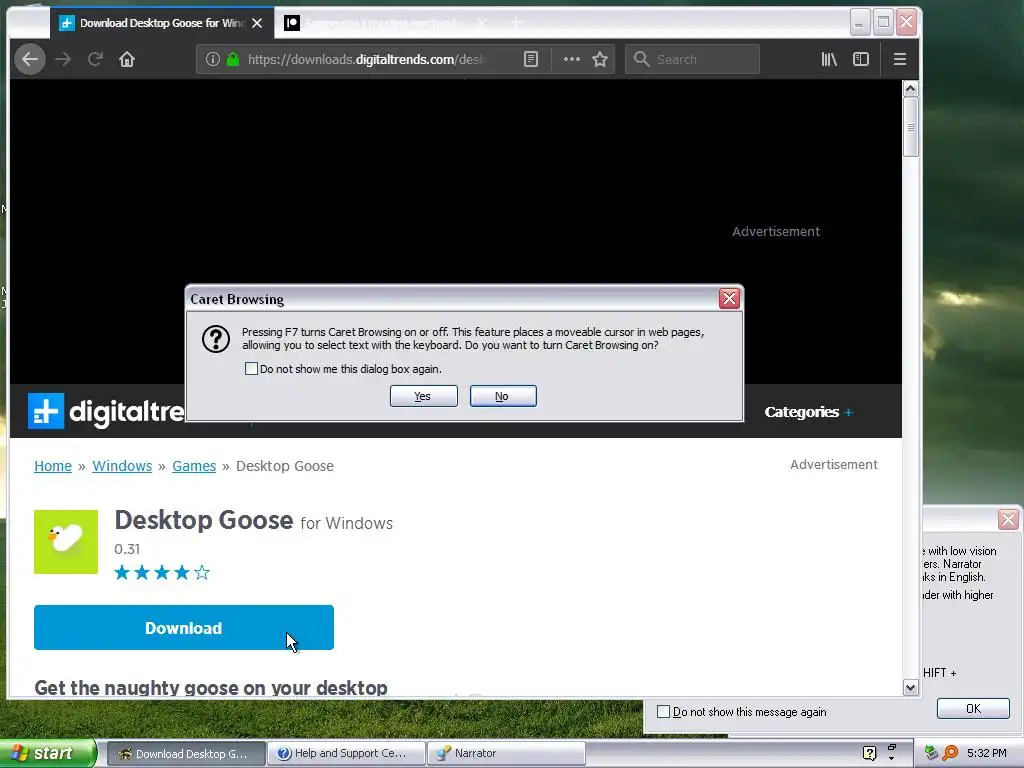
Task: Click the help question mark tray icon
Action: pos(869,754)
